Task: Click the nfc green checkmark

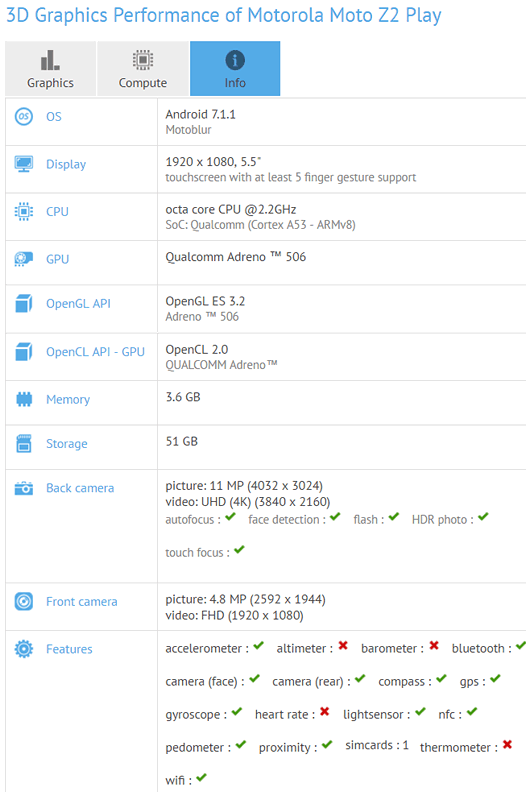Action: [472, 712]
